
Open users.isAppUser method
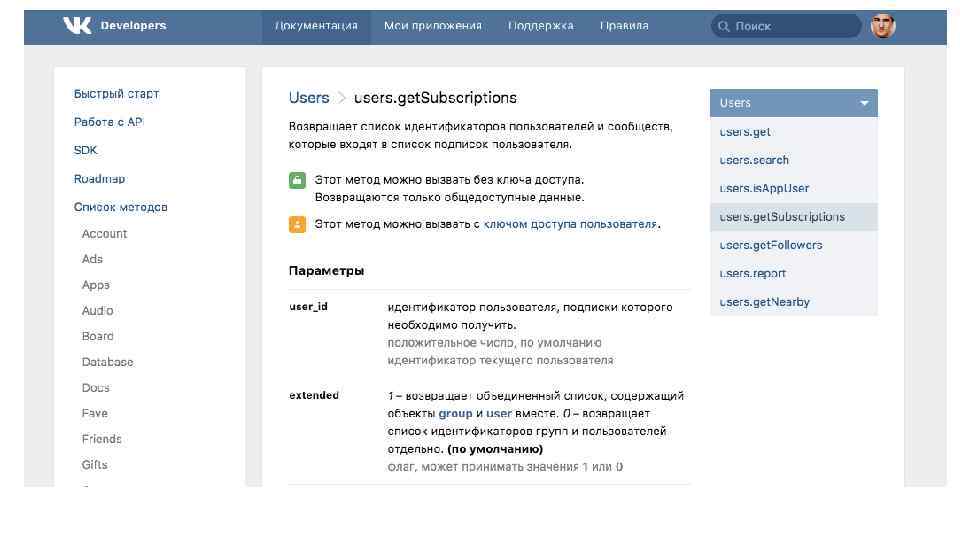tap(764, 188)
